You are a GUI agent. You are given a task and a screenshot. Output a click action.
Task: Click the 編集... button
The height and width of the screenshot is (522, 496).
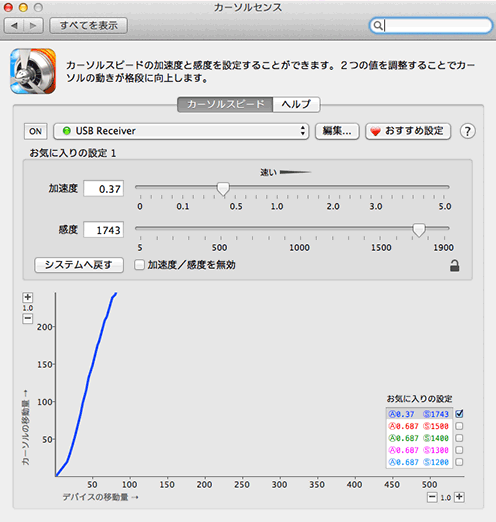(337, 131)
